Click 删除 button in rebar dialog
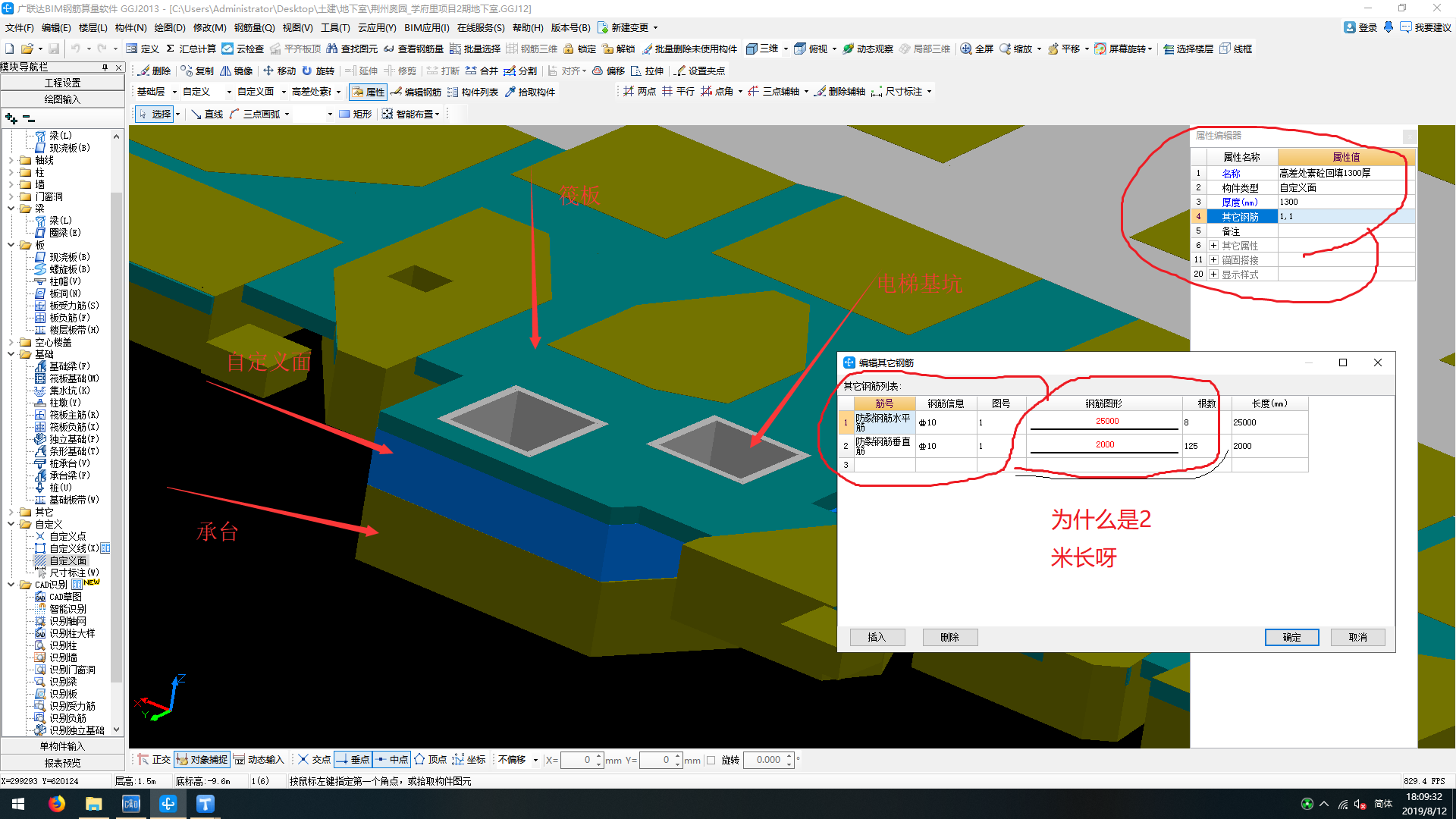 (x=949, y=637)
